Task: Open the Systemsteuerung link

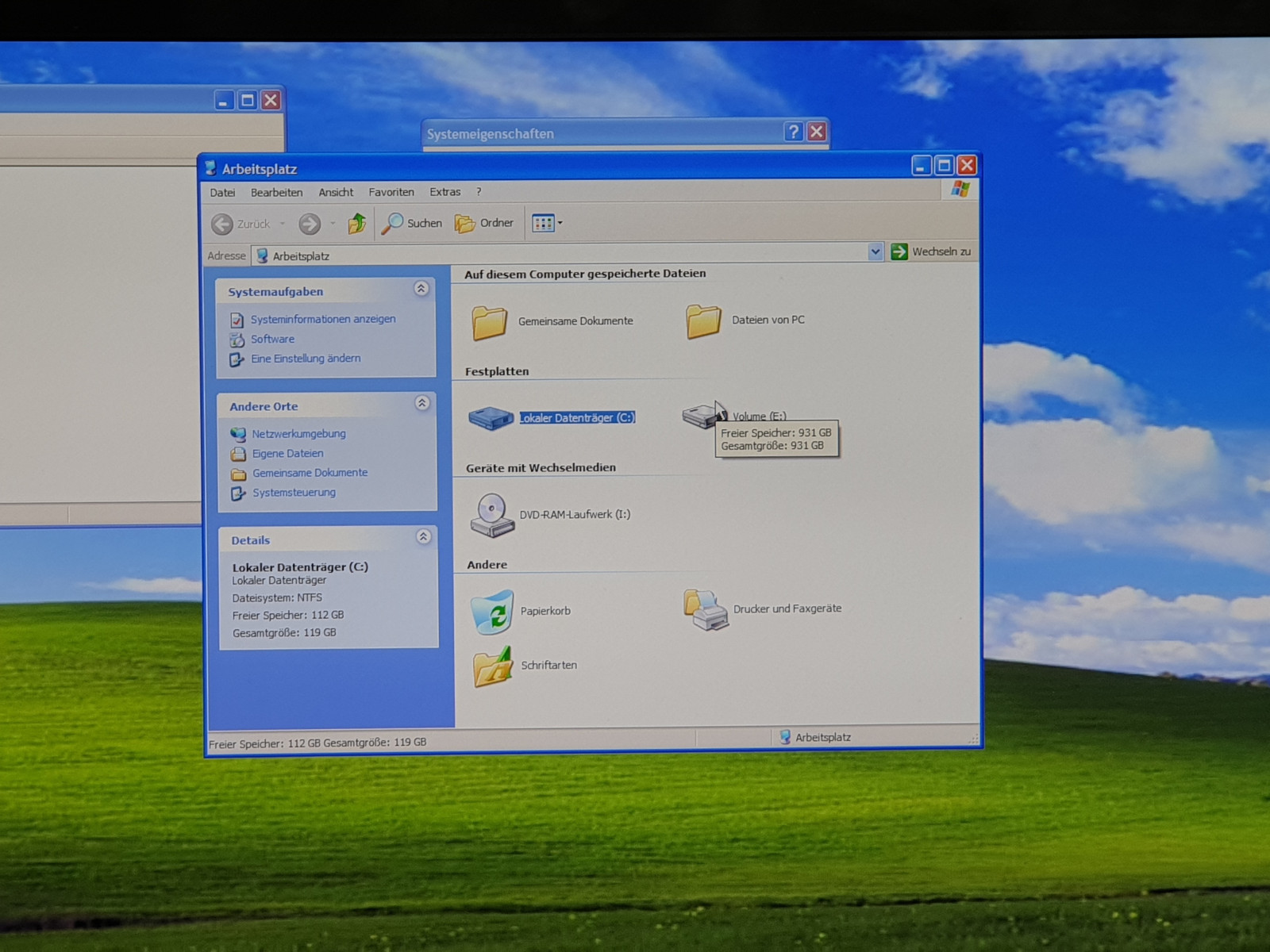Action: coord(294,493)
